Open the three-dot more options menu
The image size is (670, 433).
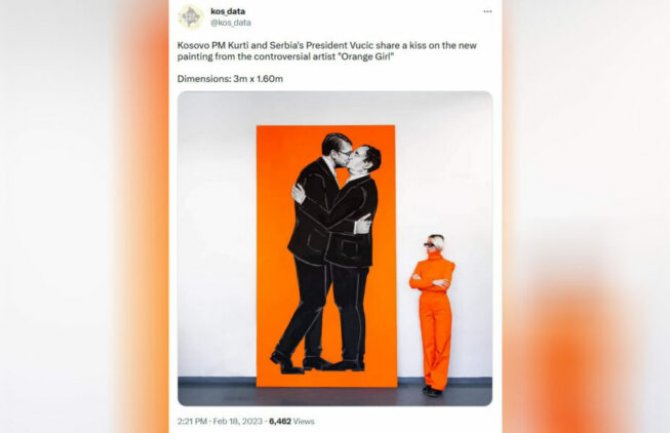(x=488, y=12)
